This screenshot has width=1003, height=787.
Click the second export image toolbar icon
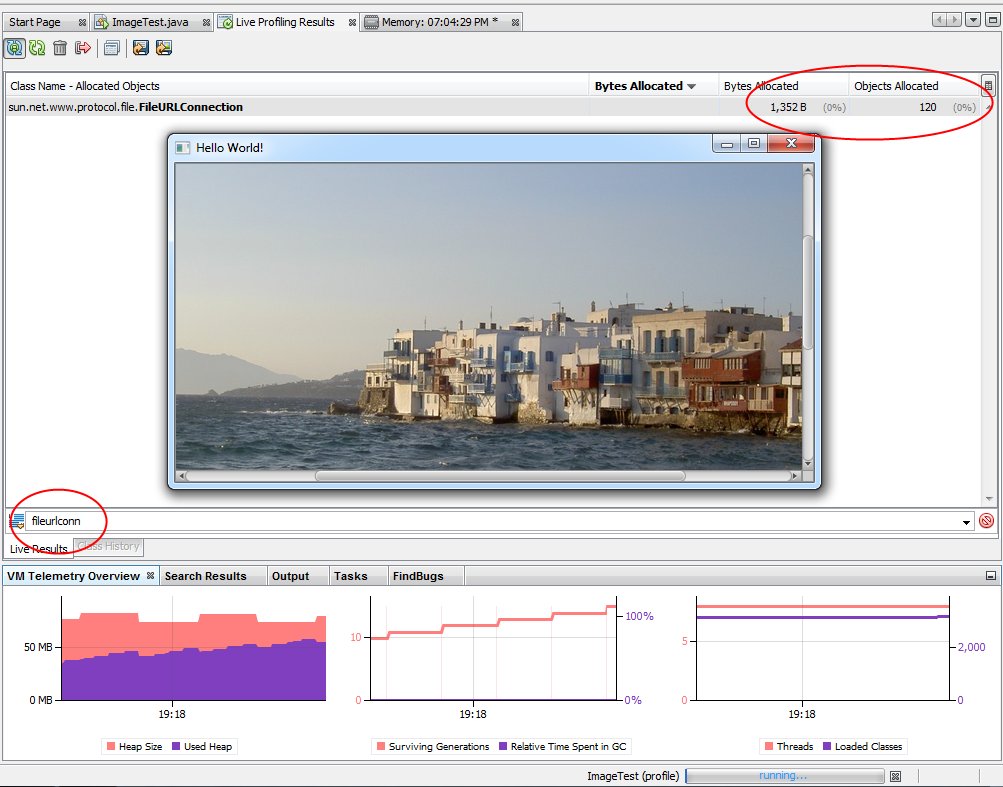(164, 48)
